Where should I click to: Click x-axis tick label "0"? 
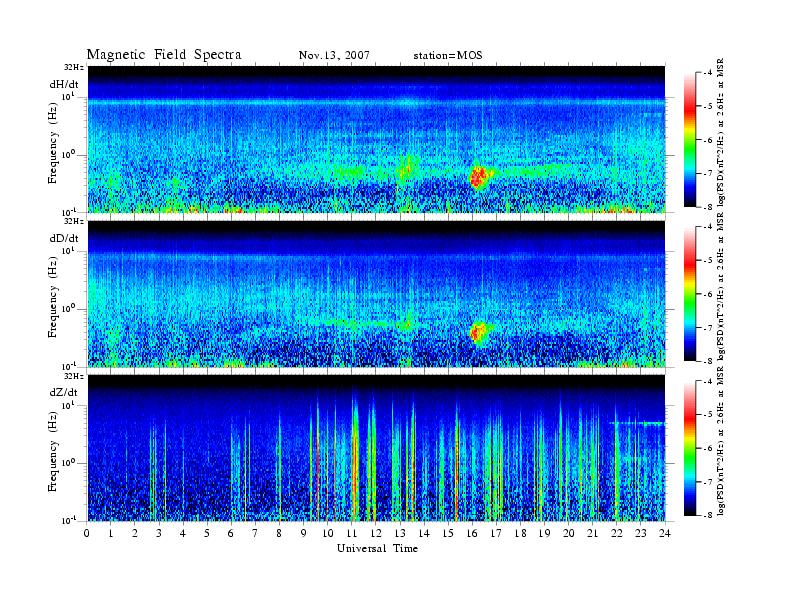pyautogui.click(x=87, y=533)
